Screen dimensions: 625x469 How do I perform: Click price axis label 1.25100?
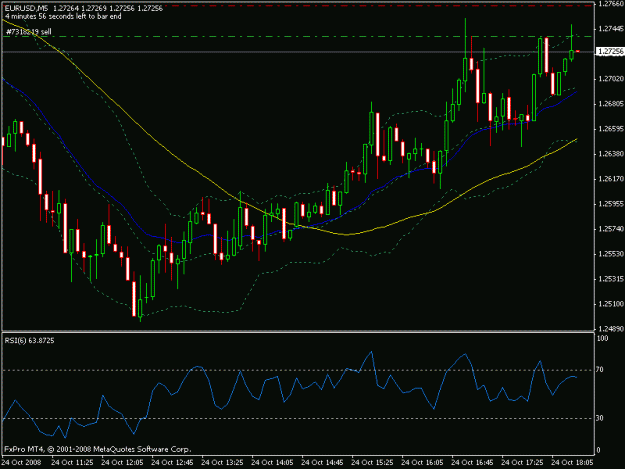tap(611, 304)
